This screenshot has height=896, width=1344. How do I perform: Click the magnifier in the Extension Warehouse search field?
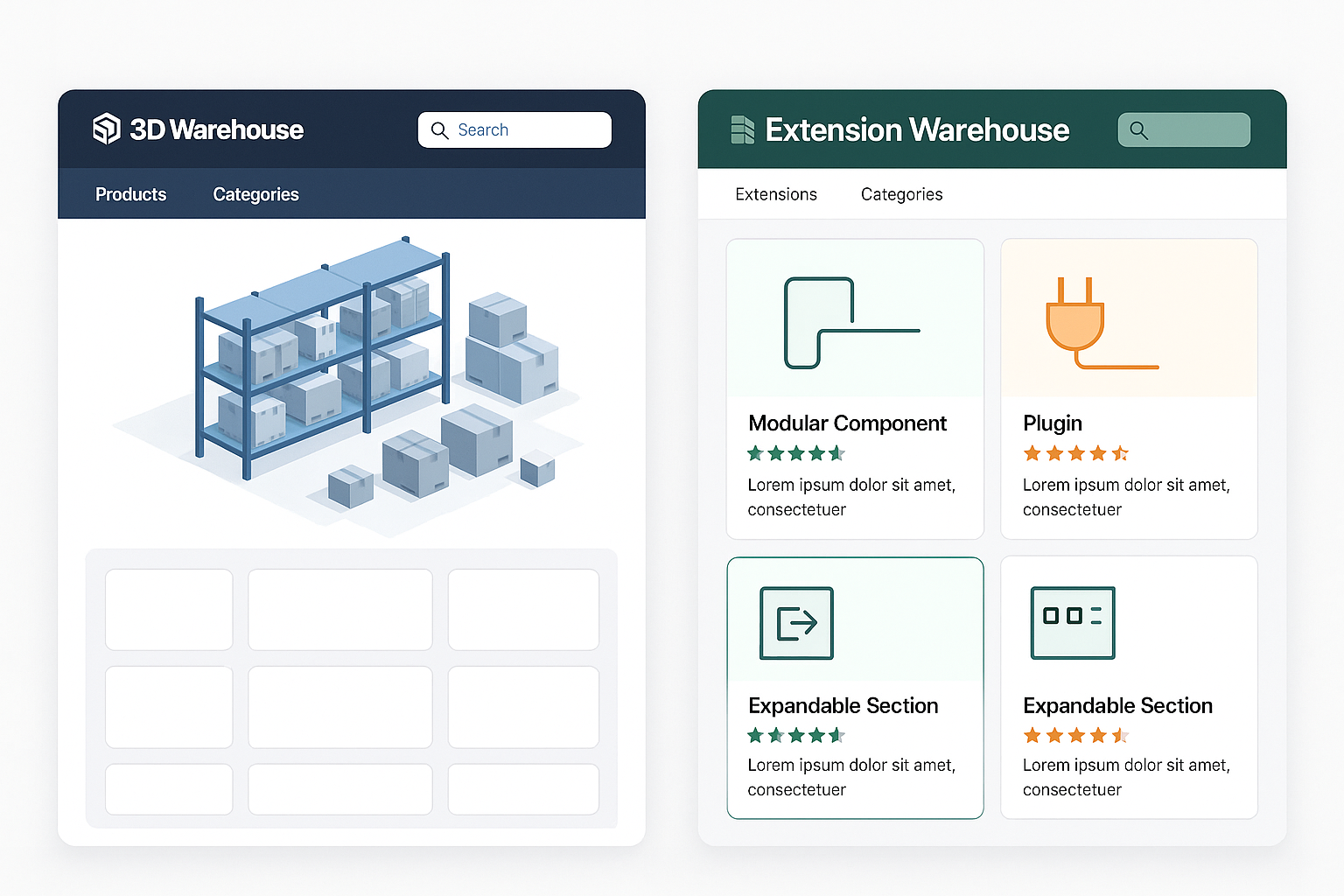tap(1139, 129)
